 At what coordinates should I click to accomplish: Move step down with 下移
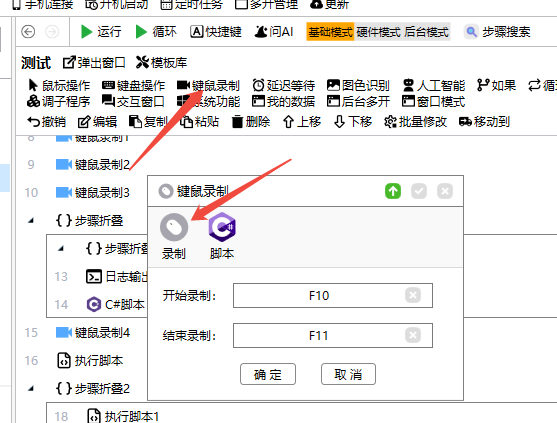click(353, 122)
